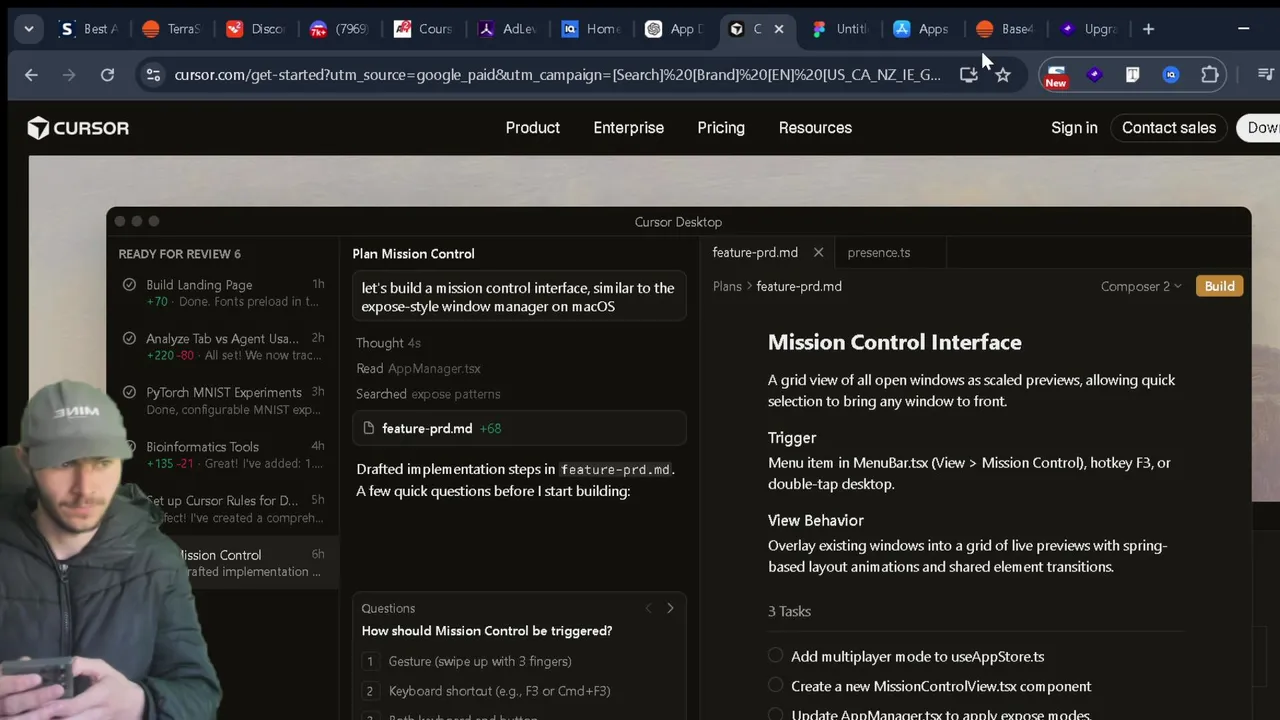Viewport: 1280px width, 720px height.
Task: Select the presence.ts editor tab
Action: coord(879,253)
